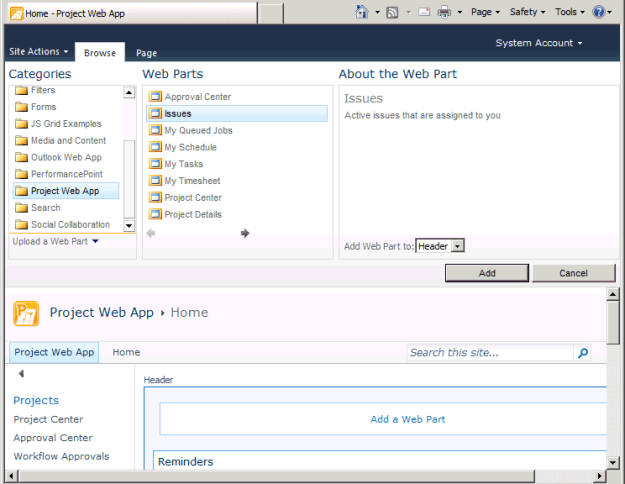Select the My Timesheet web part text
This screenshot has width=625, height=484.
(192, 181)
